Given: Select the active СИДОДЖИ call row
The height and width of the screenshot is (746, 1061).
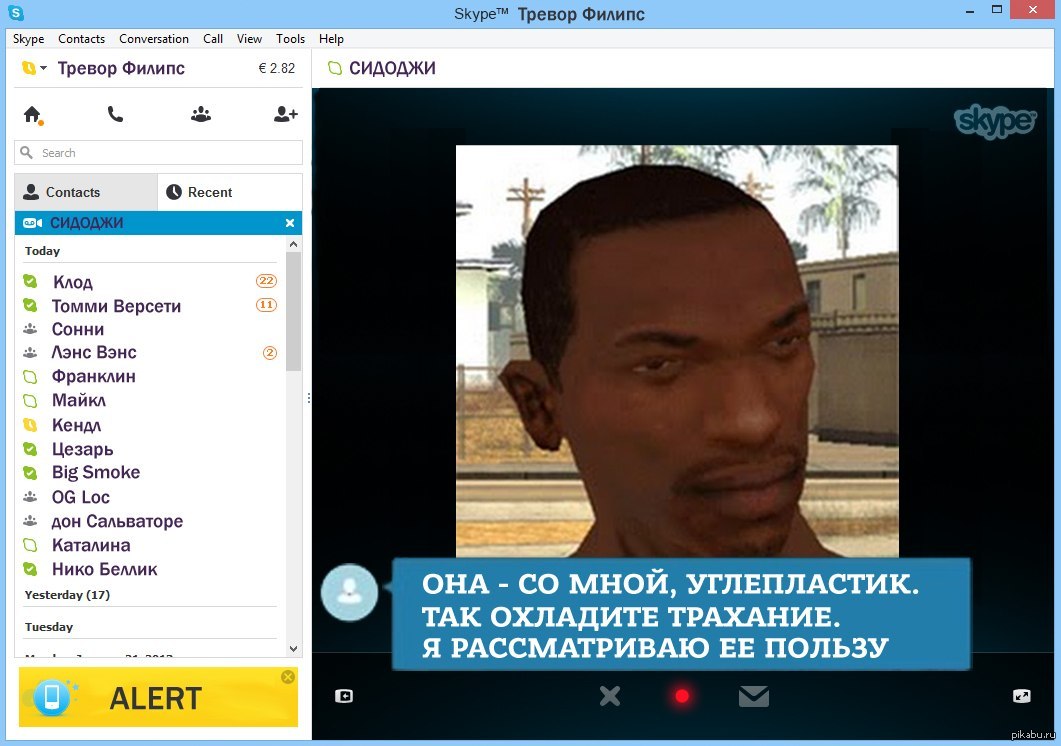Looking at the screenshot, I should pos(158,223).
